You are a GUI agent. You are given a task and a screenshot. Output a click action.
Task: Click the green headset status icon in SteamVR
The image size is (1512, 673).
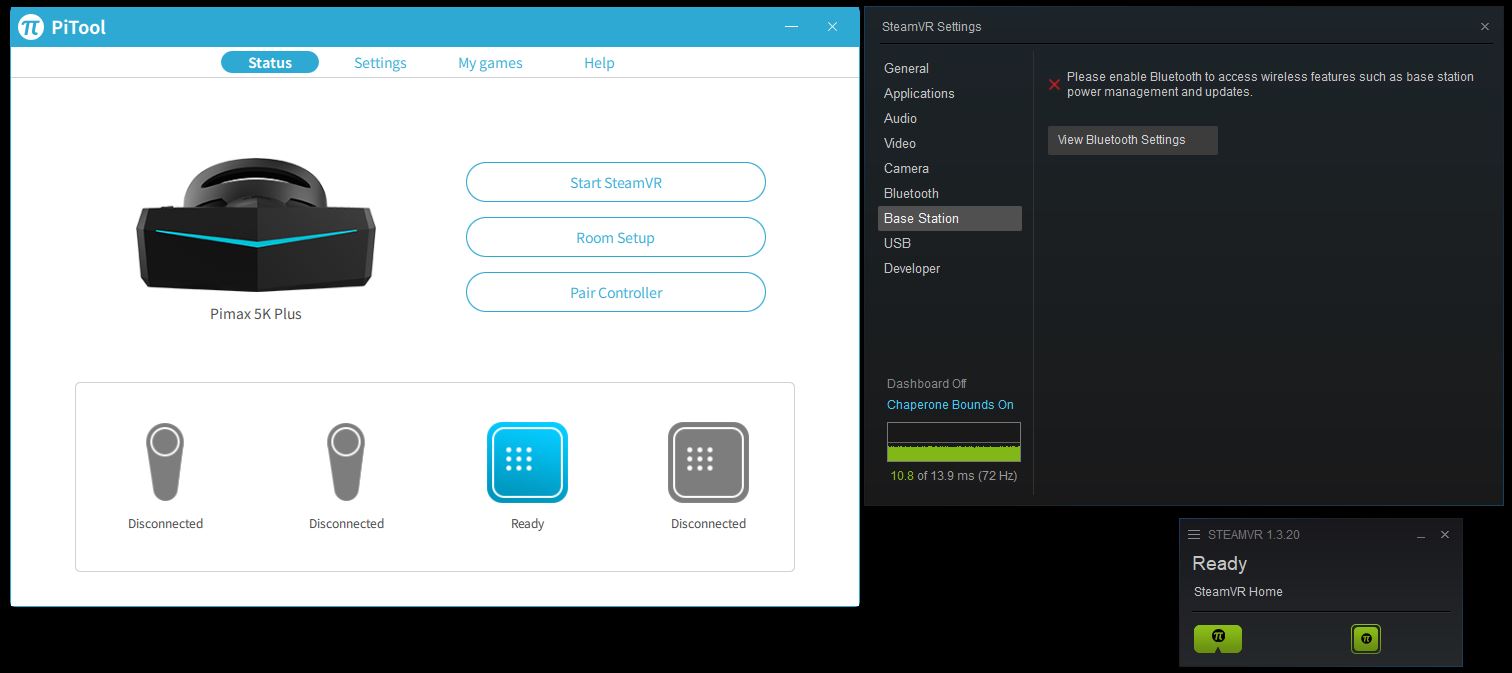(x=1218, y=639)
